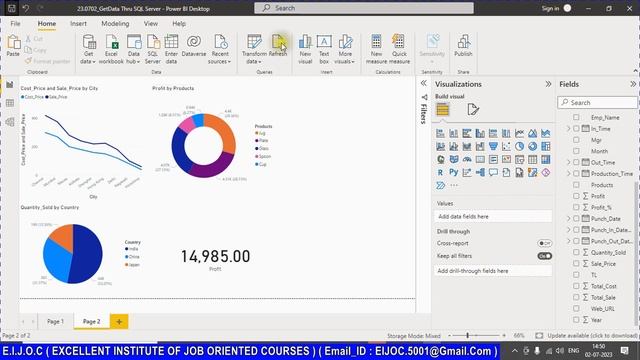
Task: Toggle Keep all filters switch
Action: (x=544, y=256)
